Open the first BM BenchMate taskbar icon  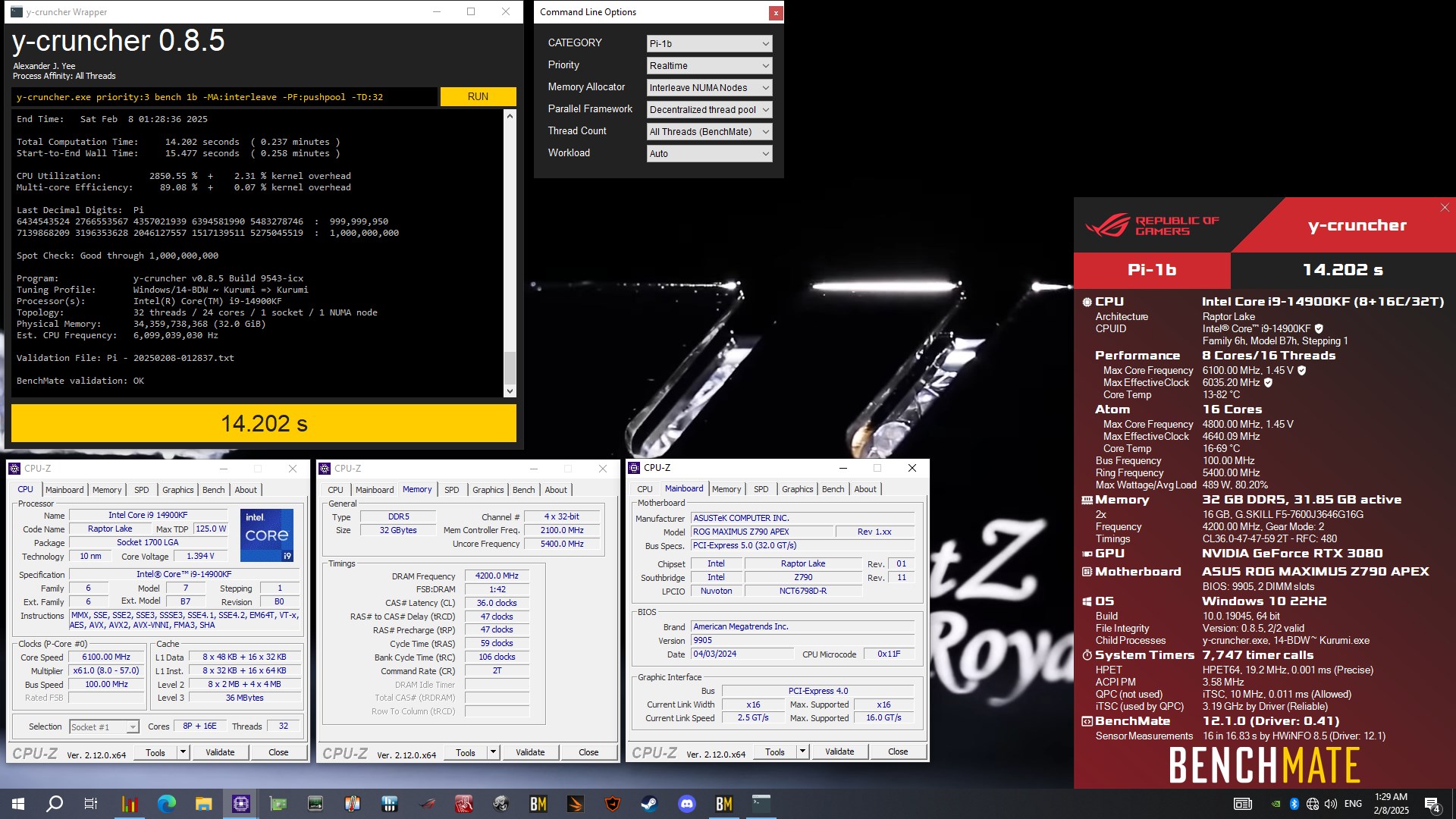click(538, 804)
